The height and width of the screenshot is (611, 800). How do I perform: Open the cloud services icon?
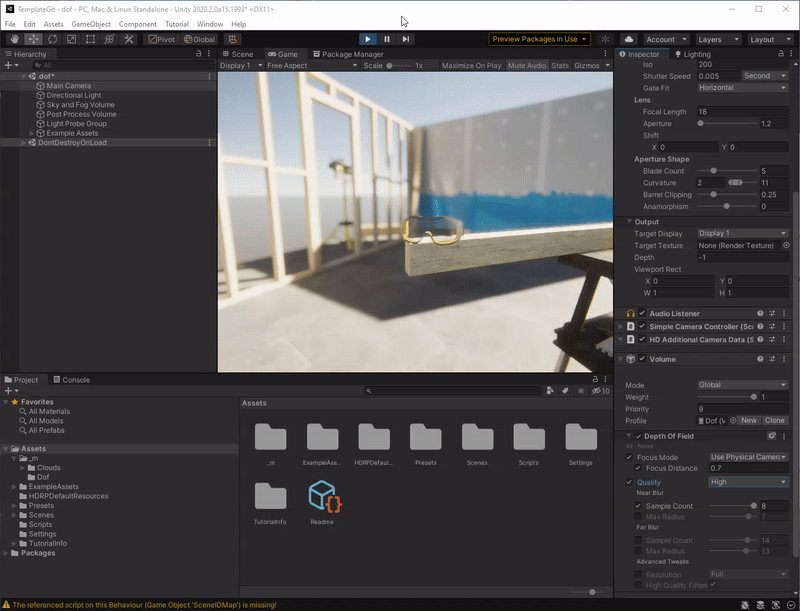tap(629, 39)
